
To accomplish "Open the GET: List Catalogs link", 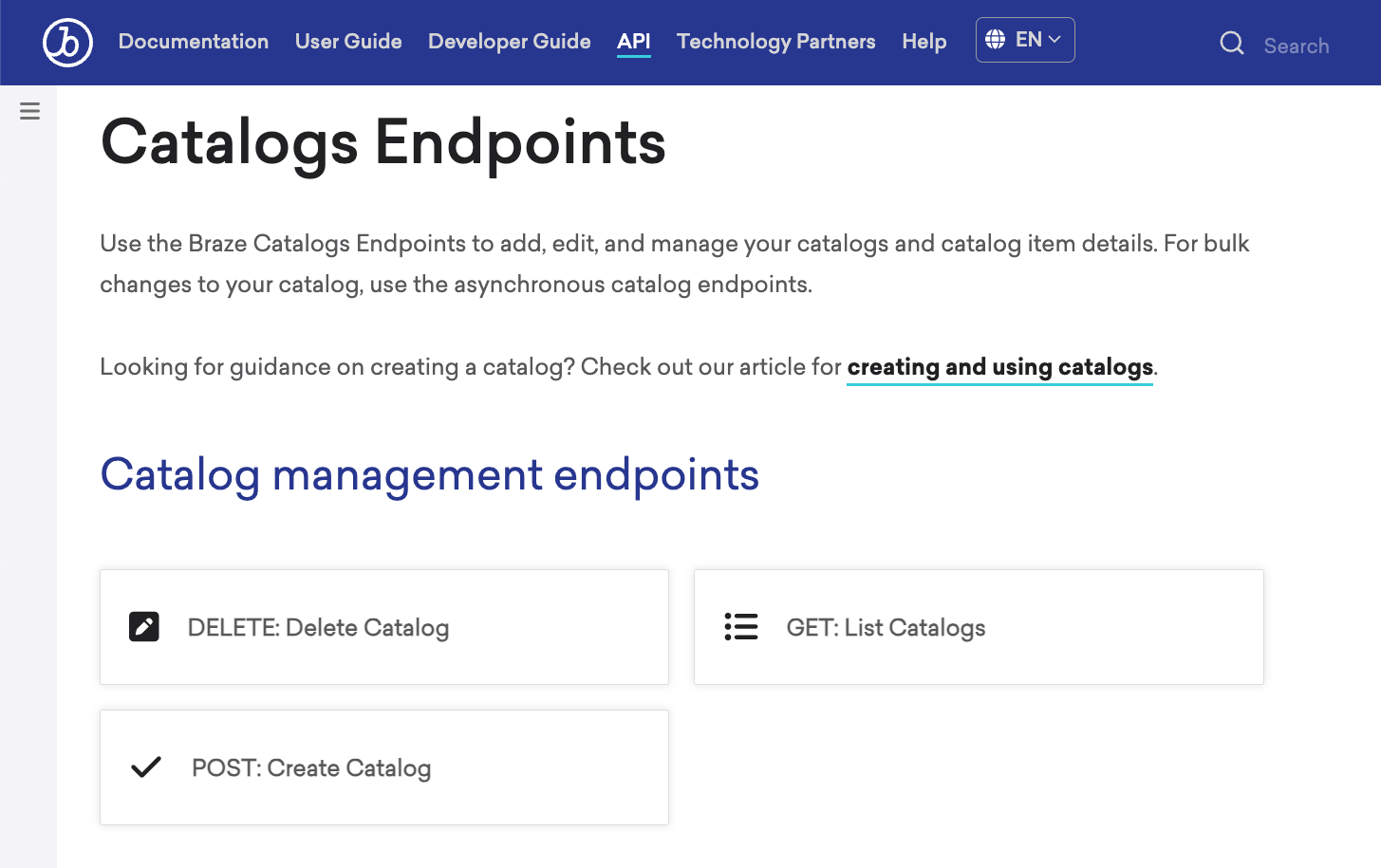I will point(886,628).
